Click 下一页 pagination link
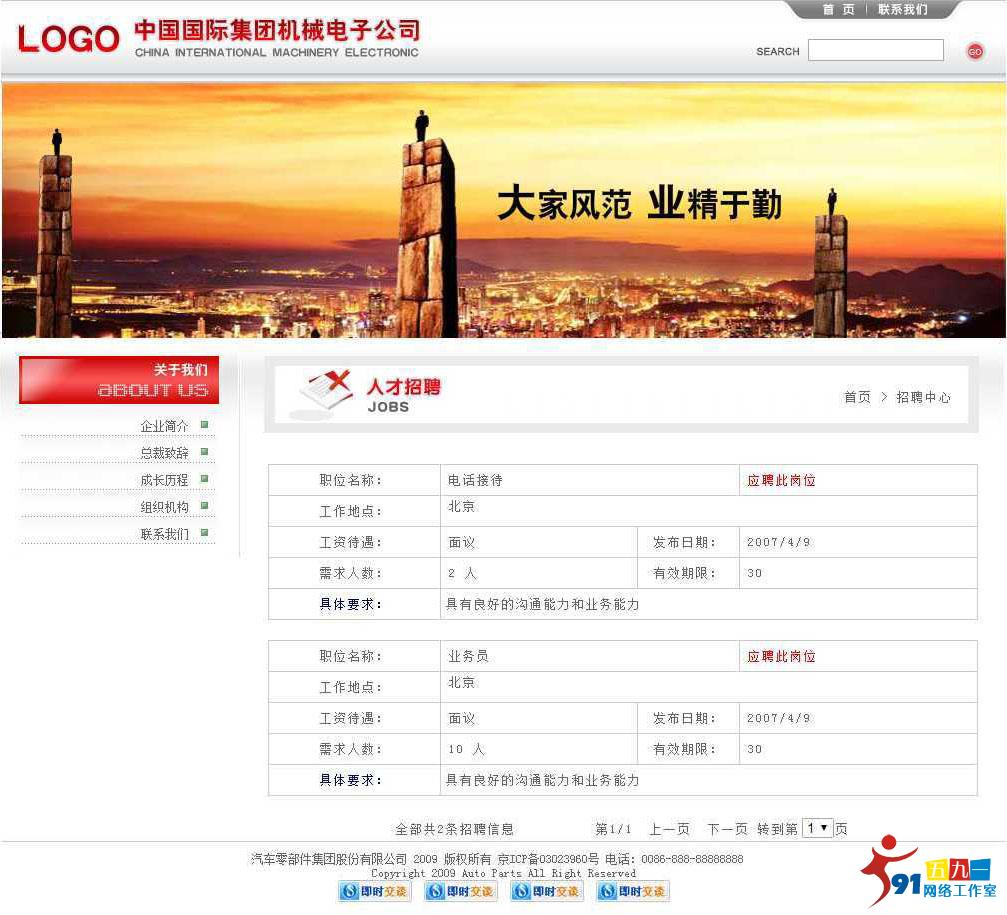This screenshot has height=915, width=1007. click(x=727, y=829)
